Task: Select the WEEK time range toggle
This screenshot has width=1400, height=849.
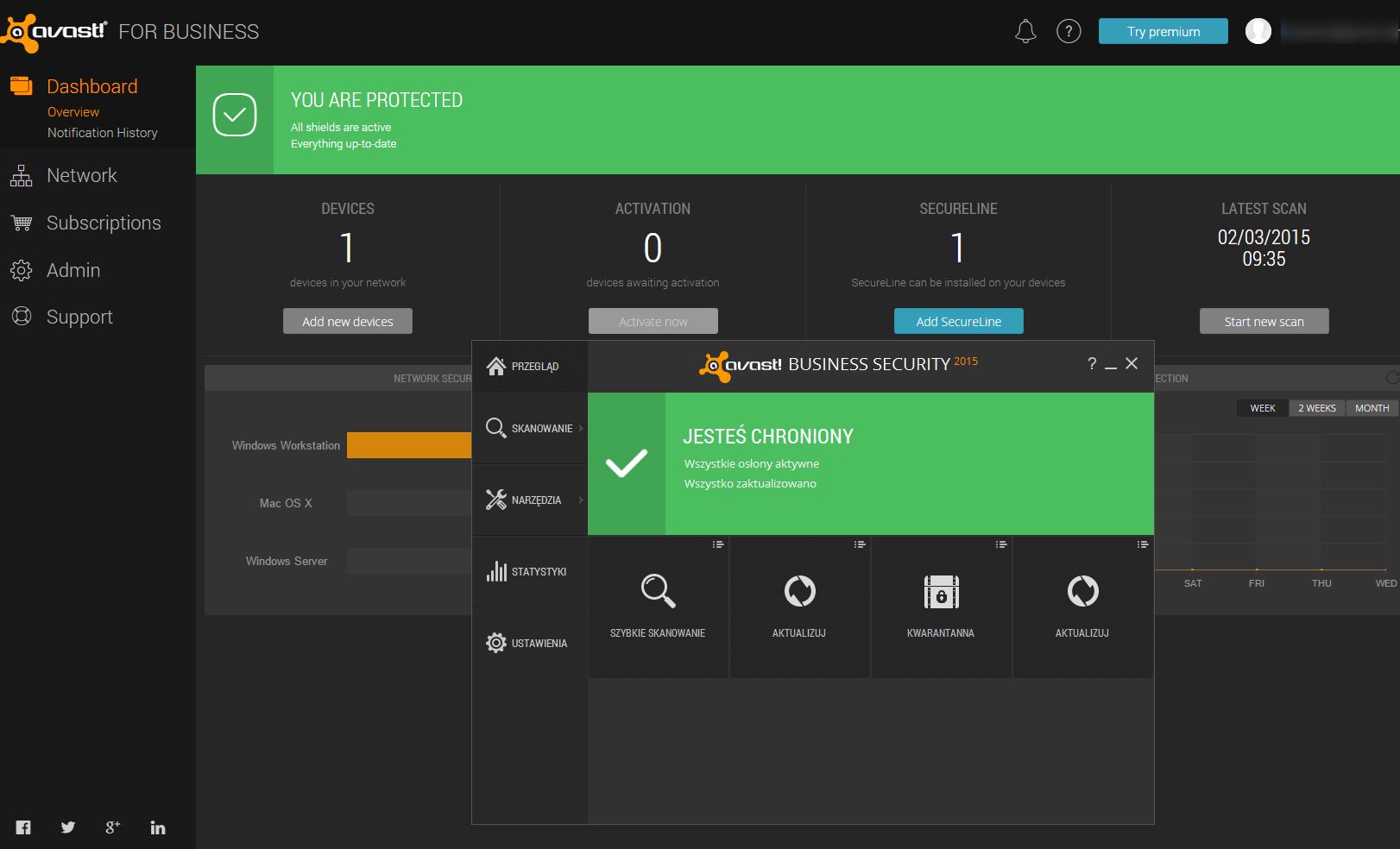Action: point(1263,408)
